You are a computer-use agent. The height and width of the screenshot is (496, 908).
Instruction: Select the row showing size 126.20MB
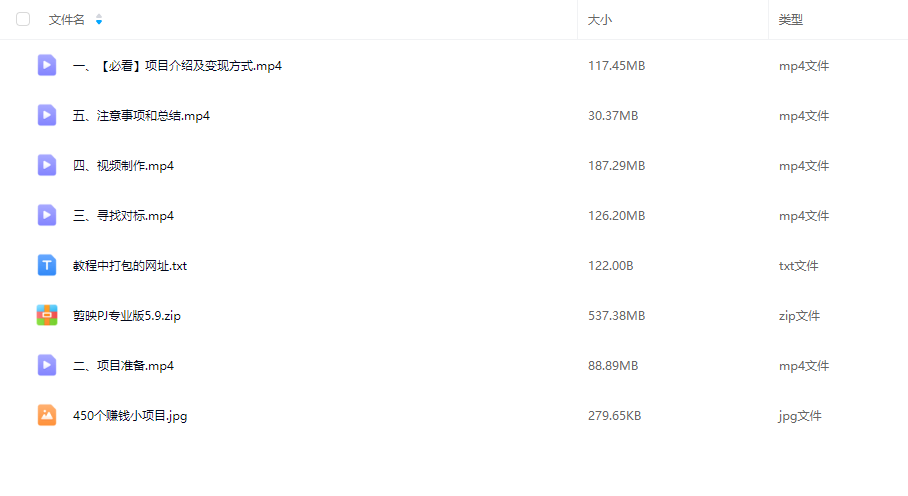coord(616,216)
